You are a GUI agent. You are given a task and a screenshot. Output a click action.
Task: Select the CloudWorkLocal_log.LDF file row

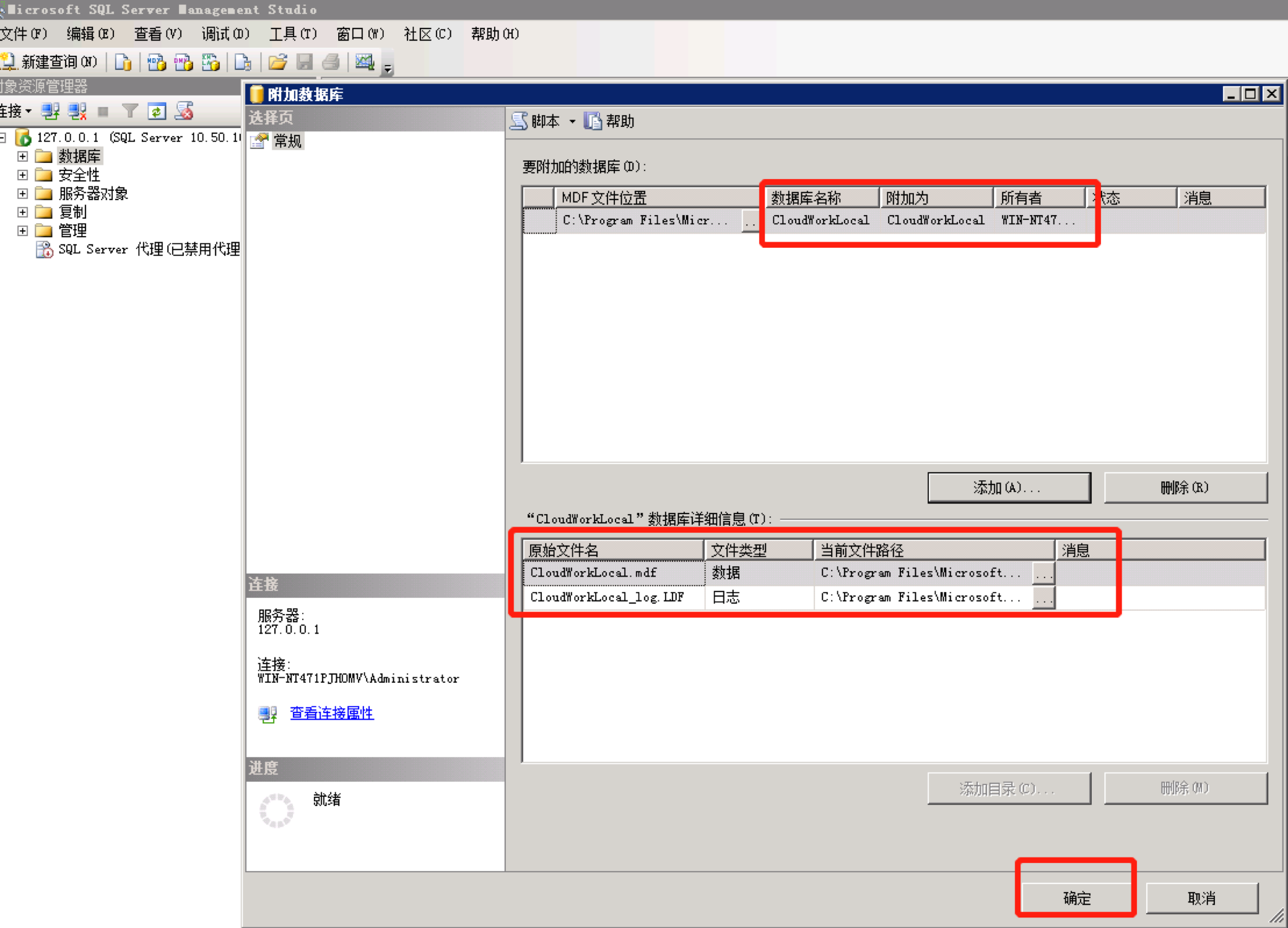pyautogui.click(x=894, y=597)
